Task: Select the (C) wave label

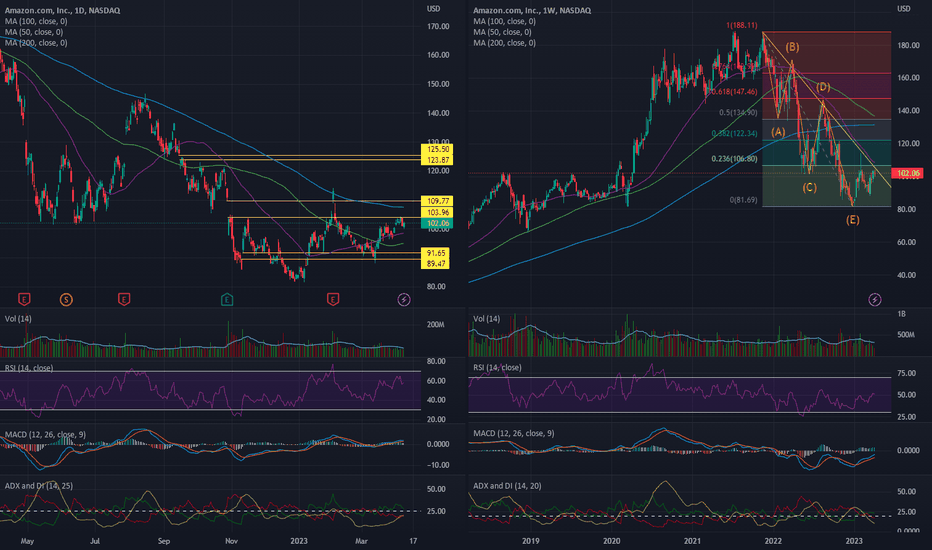Action: point(810,187)
